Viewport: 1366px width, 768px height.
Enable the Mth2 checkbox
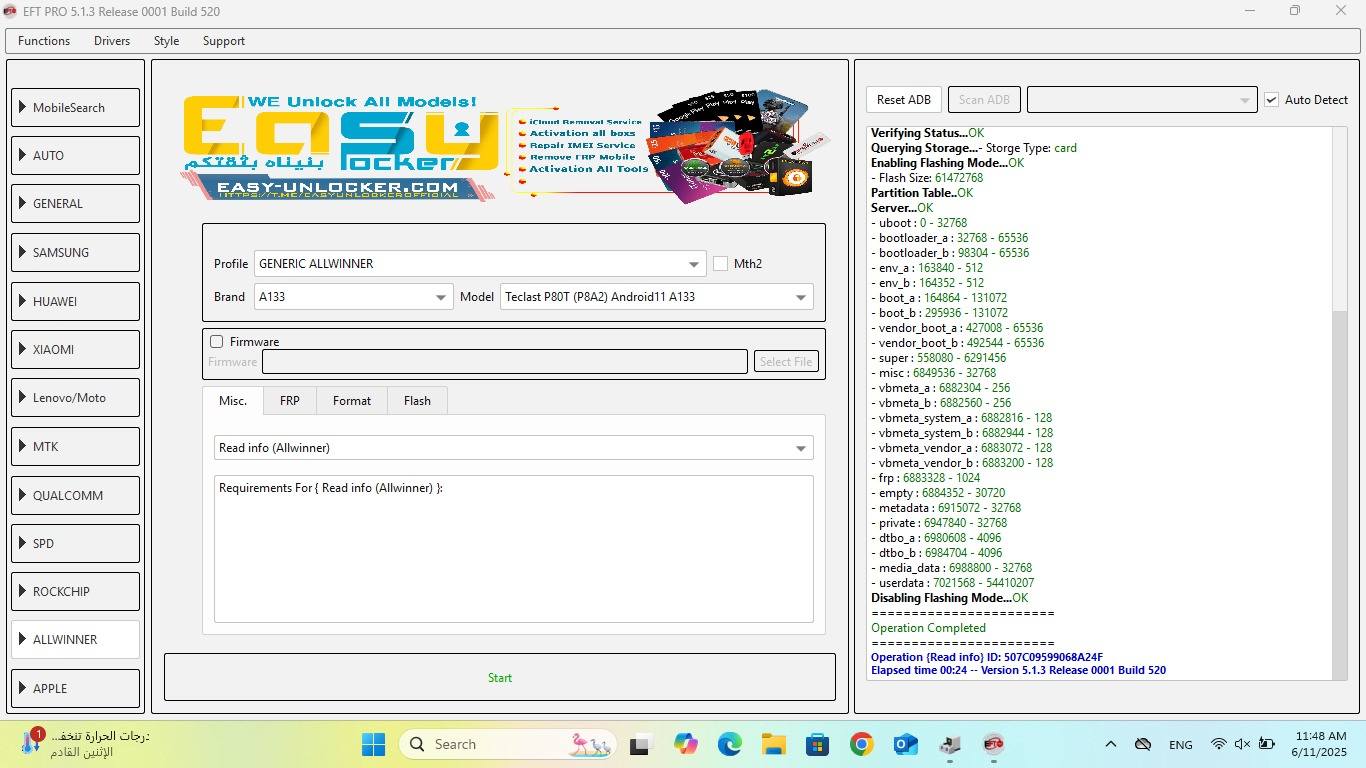(x=720, y=263)
